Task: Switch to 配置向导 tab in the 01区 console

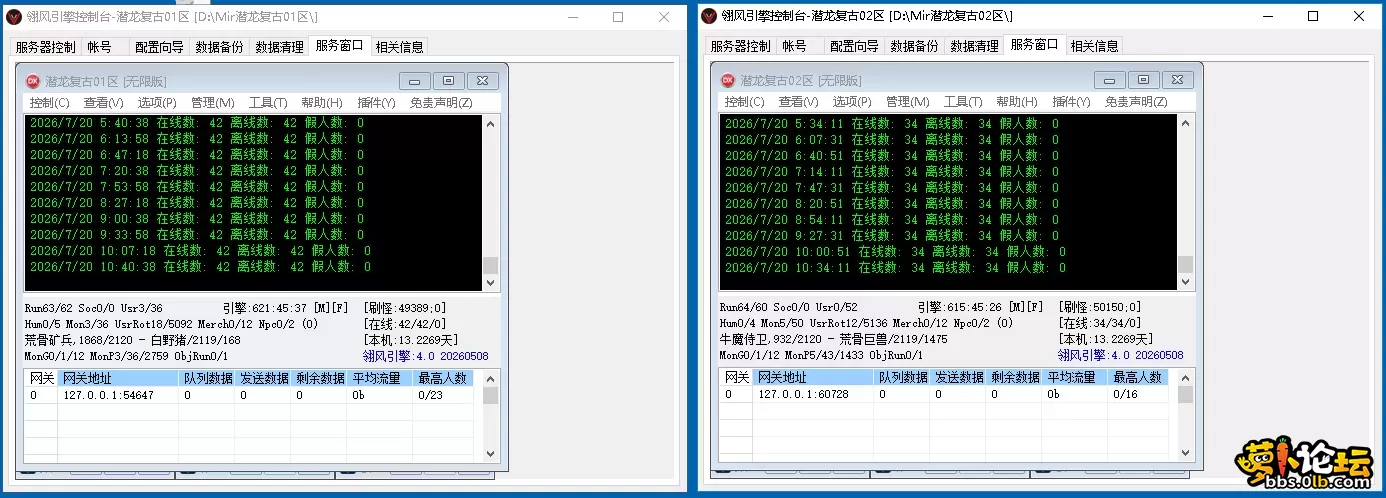Action: tap(159, 47)
